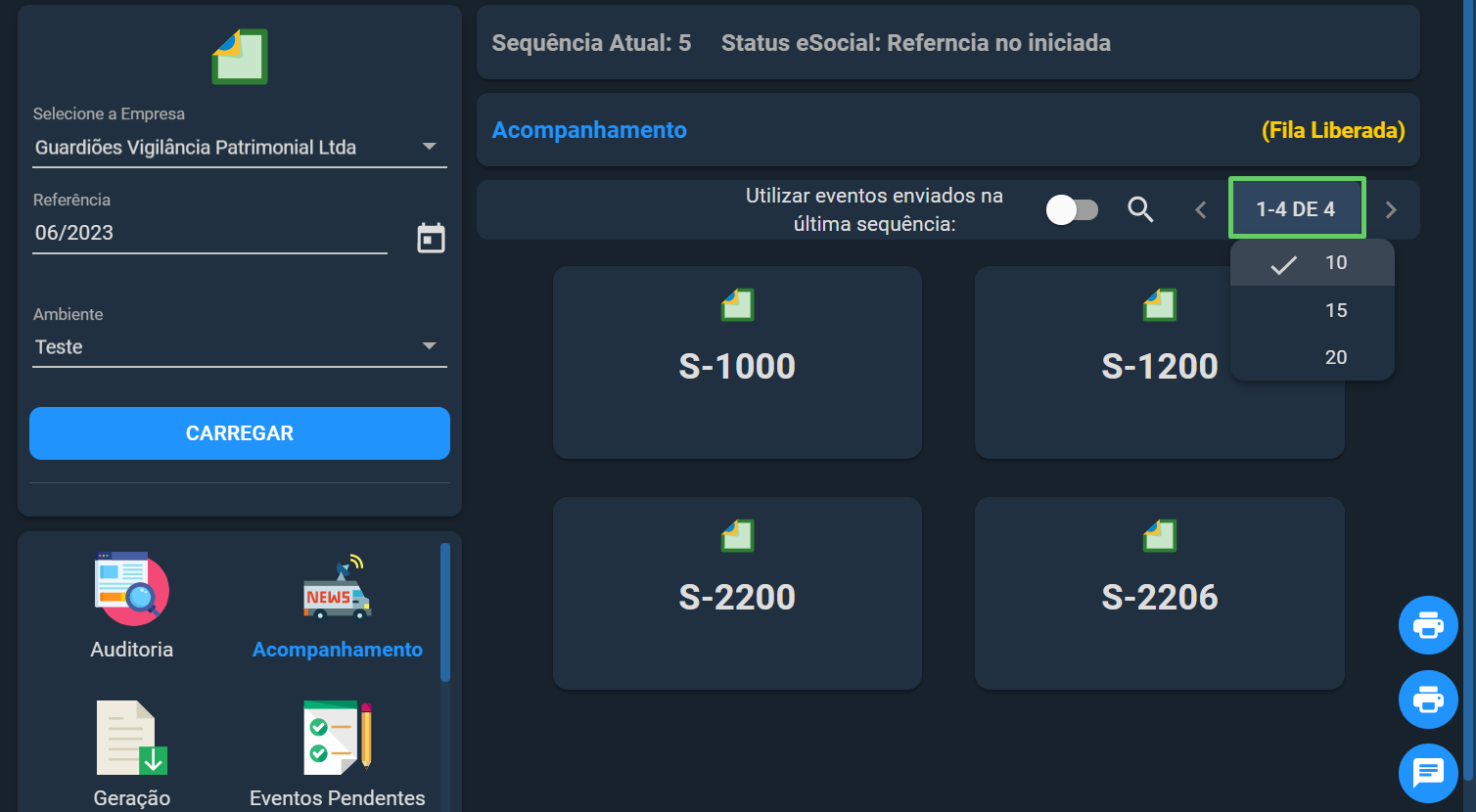Image resolution: width=1476 pixels, height=812 pixels.
Task: Click the search magnifier icon
Action: [1140, 209]
